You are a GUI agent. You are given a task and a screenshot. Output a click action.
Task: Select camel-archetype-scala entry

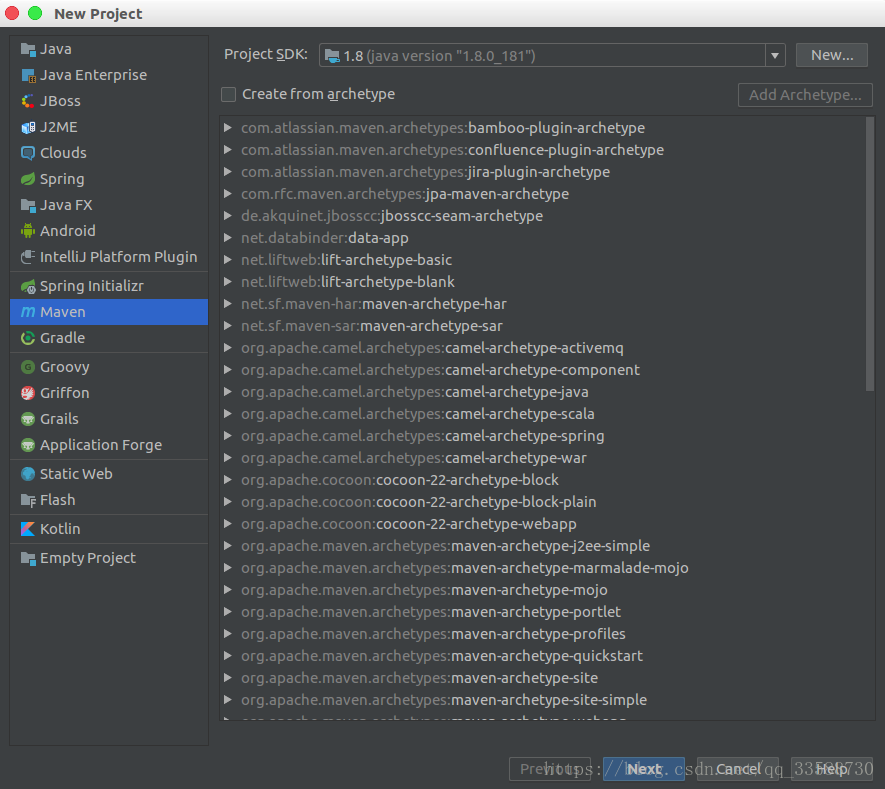coord(418,414)
